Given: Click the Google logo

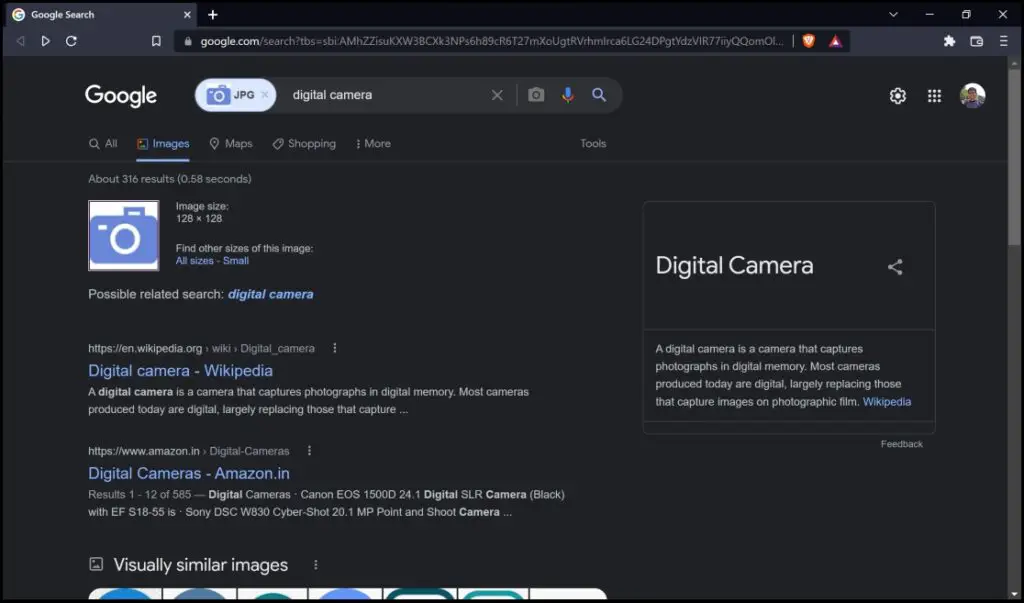Looking at the screenshot, I should pos(121,95).
